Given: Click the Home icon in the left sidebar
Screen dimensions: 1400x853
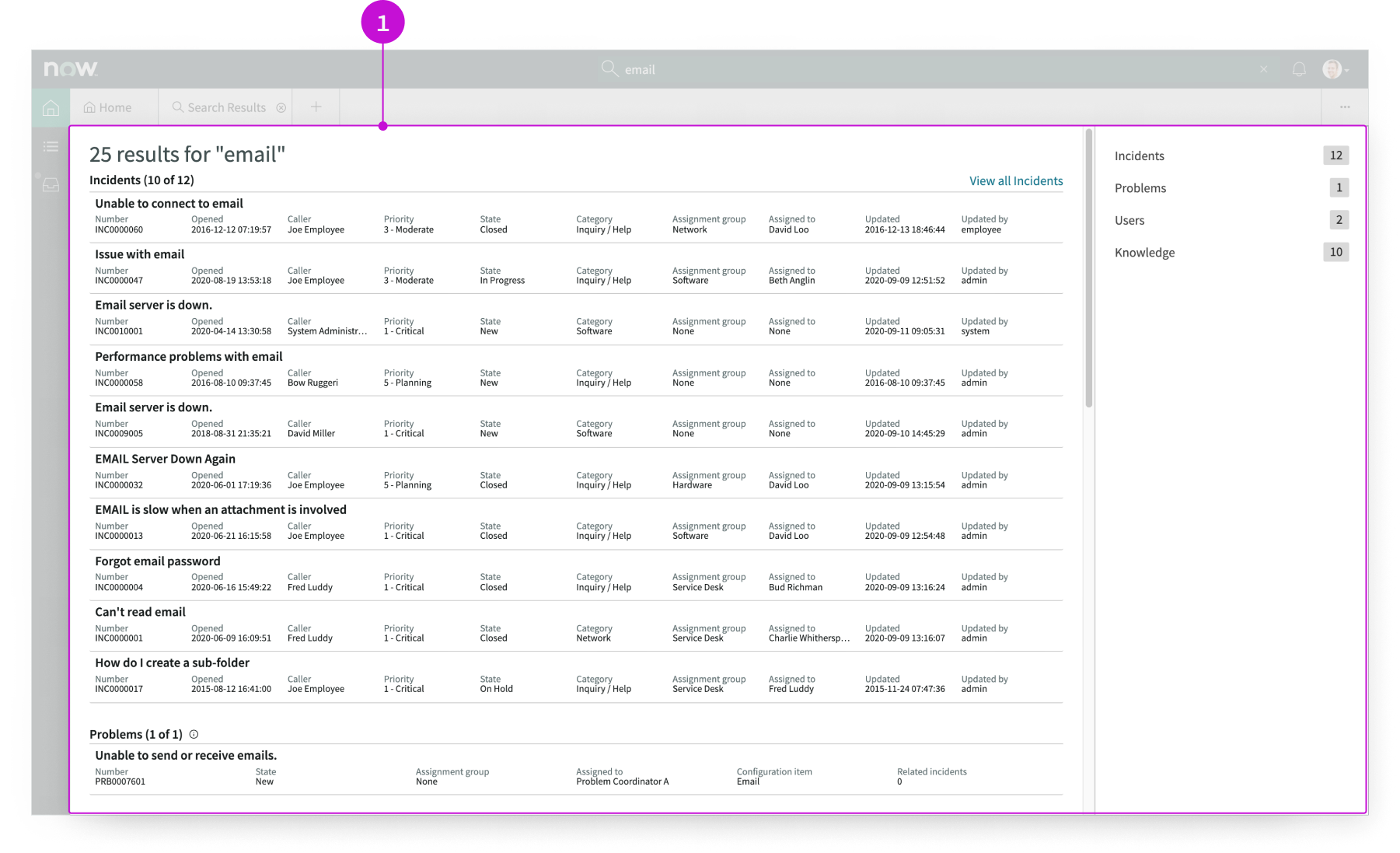Looking at the screenshot, I should coord(51,108).
